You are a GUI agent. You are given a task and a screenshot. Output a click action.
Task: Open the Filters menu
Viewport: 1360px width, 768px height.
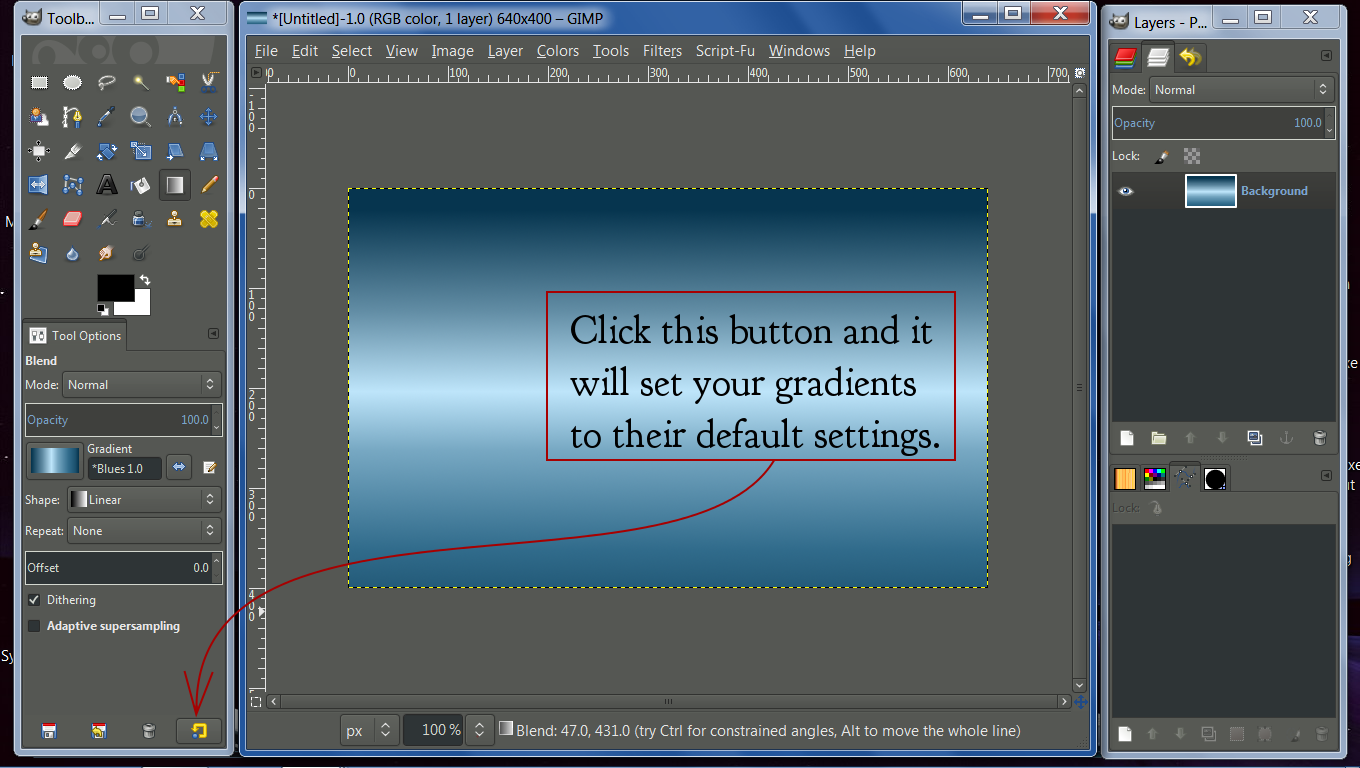[x=662, y=51]
